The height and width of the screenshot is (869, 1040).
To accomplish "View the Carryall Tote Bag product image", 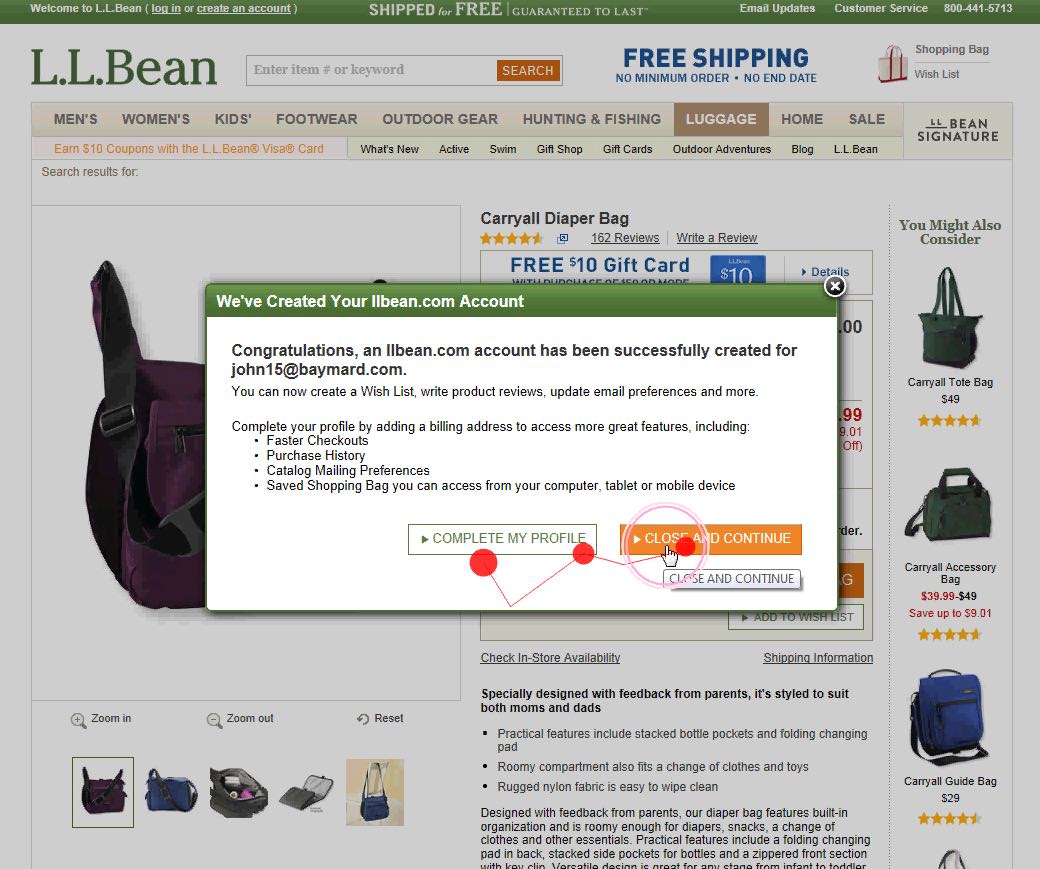I will click(949, 317).
